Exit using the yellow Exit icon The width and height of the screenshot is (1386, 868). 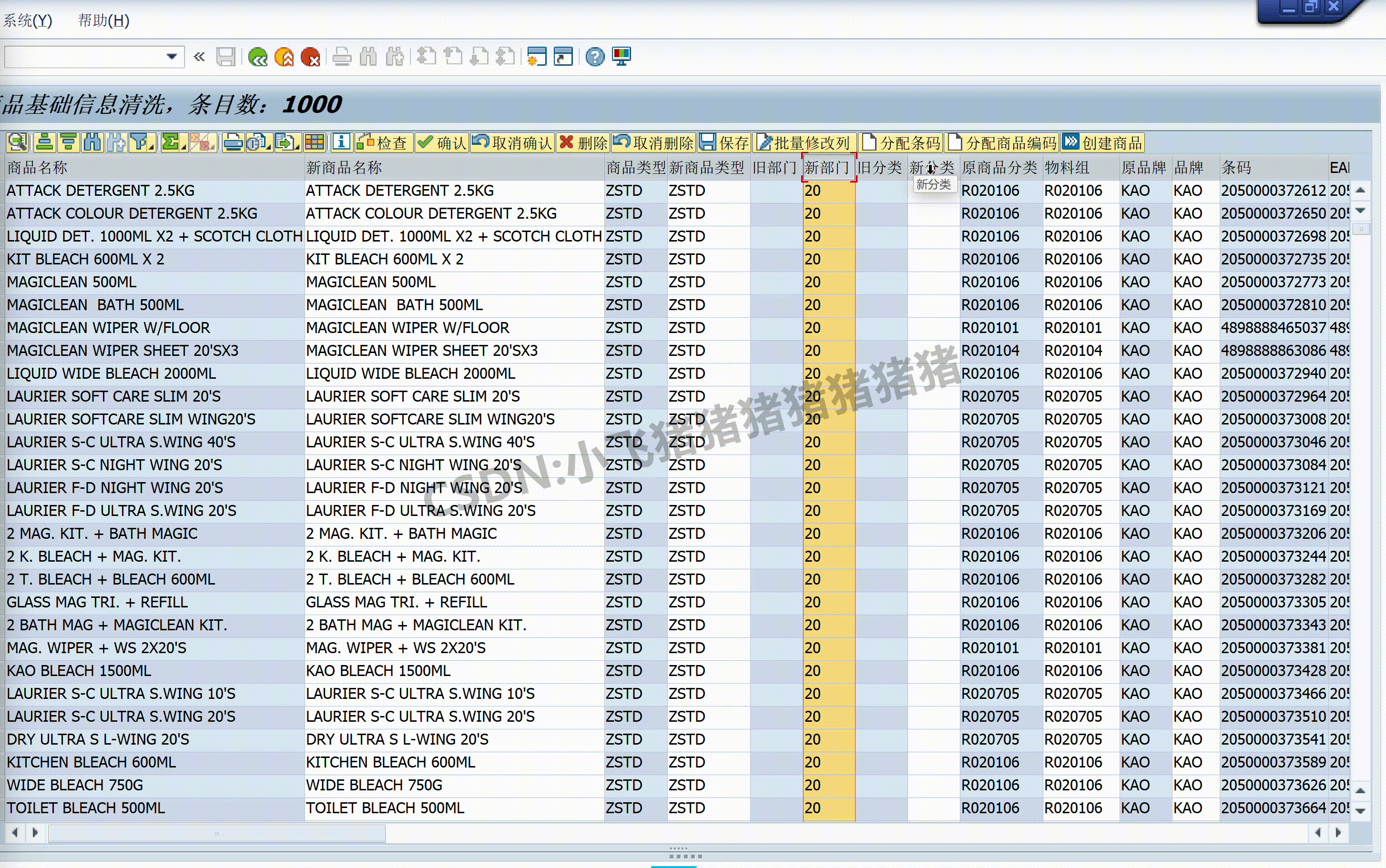[284, 57]
